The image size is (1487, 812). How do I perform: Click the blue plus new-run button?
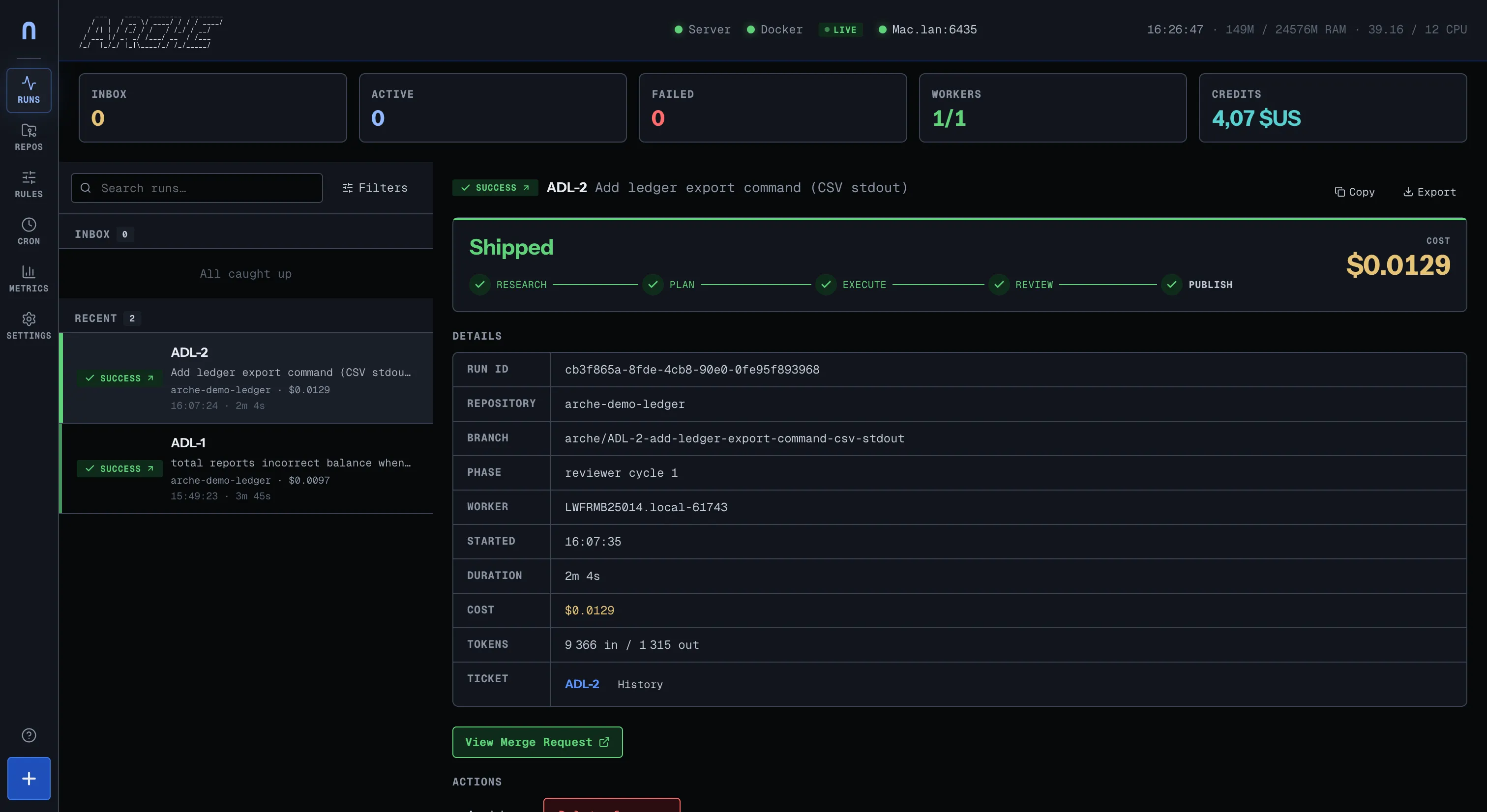[x=29, y=779]
